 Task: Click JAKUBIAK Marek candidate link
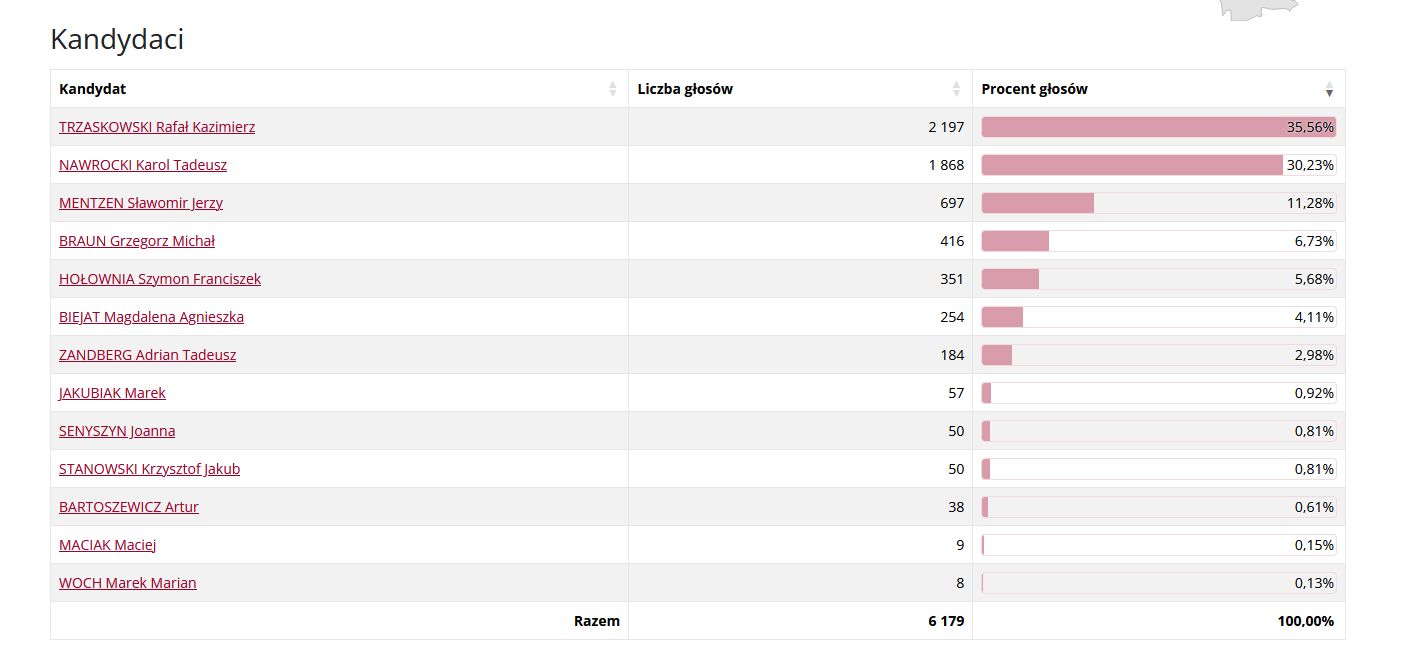[112, 393]
